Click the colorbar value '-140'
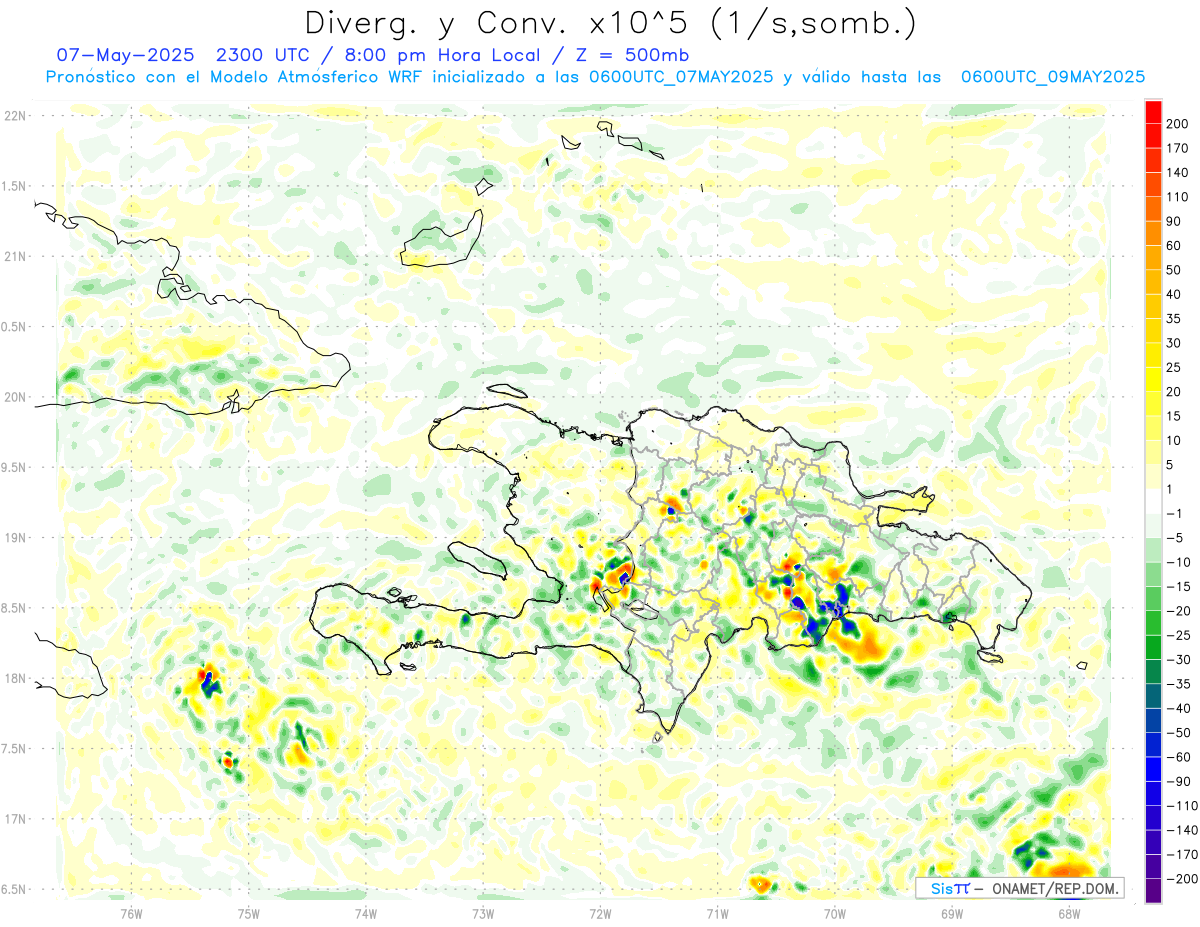Screen dimensions: 1200x927 coord(1183,830)
